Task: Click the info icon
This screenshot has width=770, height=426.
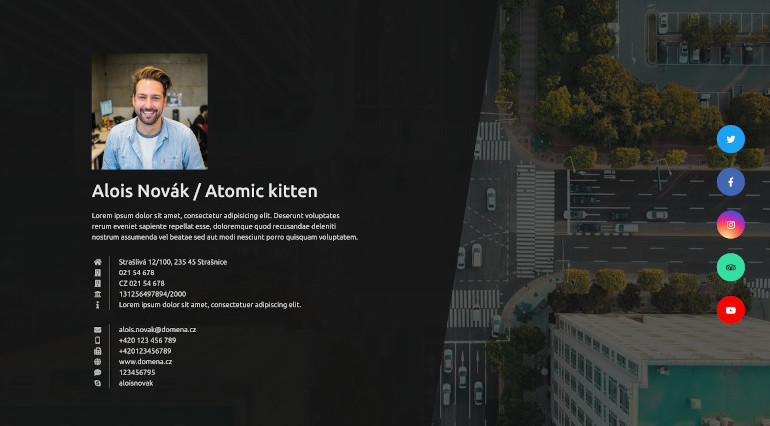Action: pyautogui.click(x=98, y=305)
